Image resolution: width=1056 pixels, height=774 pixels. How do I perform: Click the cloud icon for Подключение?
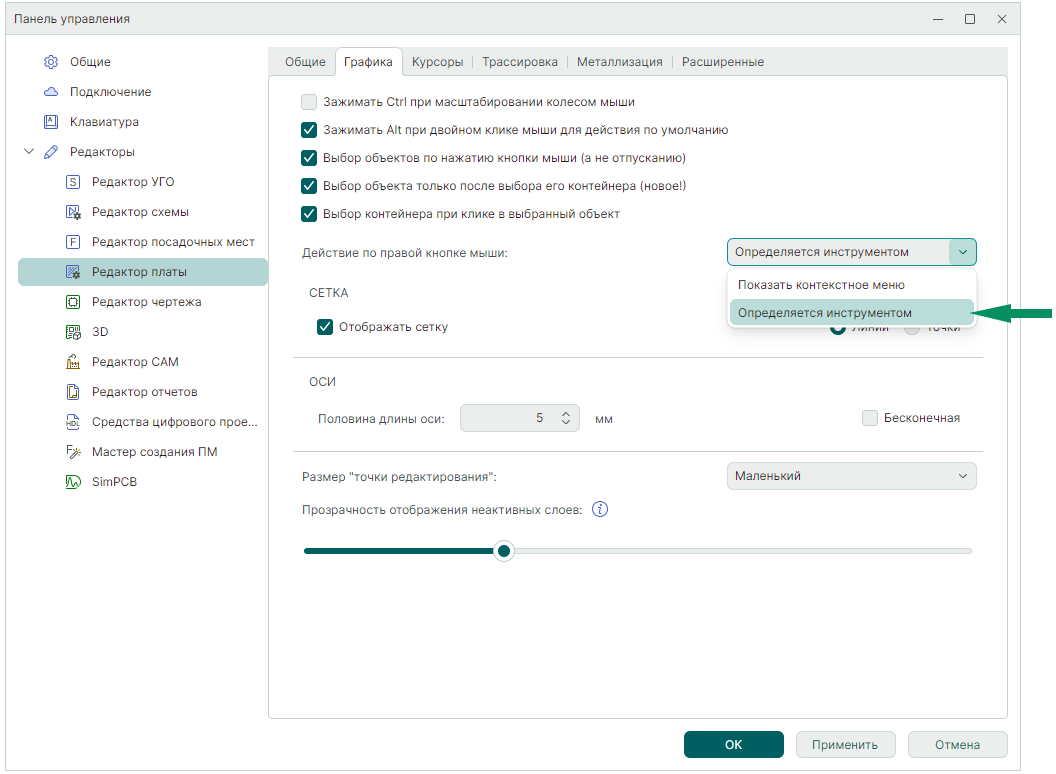tap(51, 92)
